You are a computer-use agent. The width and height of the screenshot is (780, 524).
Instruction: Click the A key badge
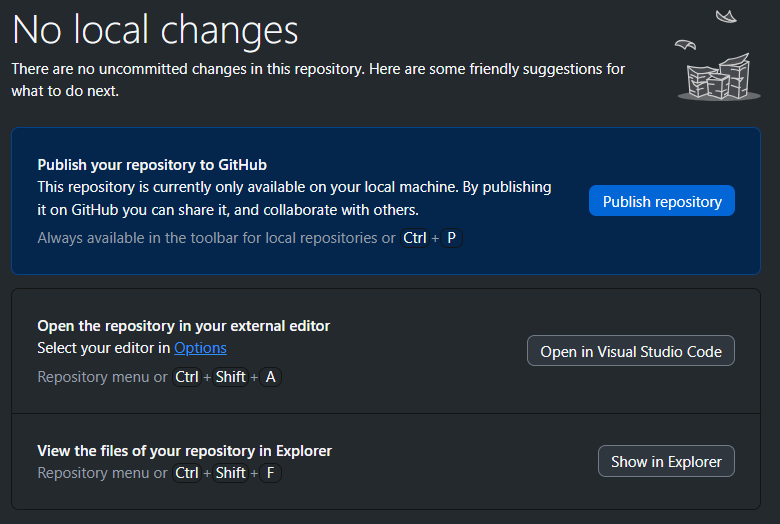pos(270,377)
